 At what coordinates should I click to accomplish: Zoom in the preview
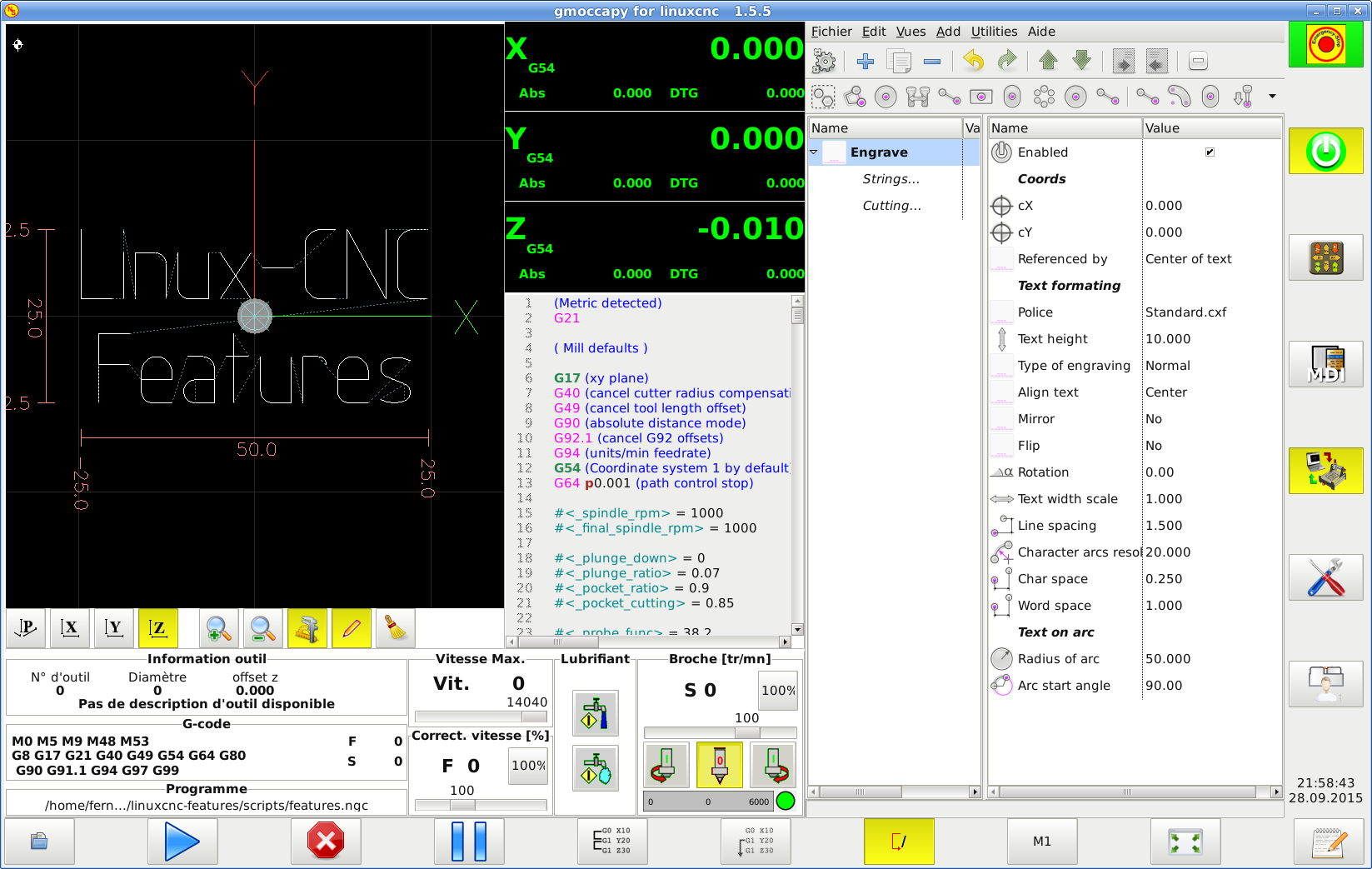coord(219,628)
